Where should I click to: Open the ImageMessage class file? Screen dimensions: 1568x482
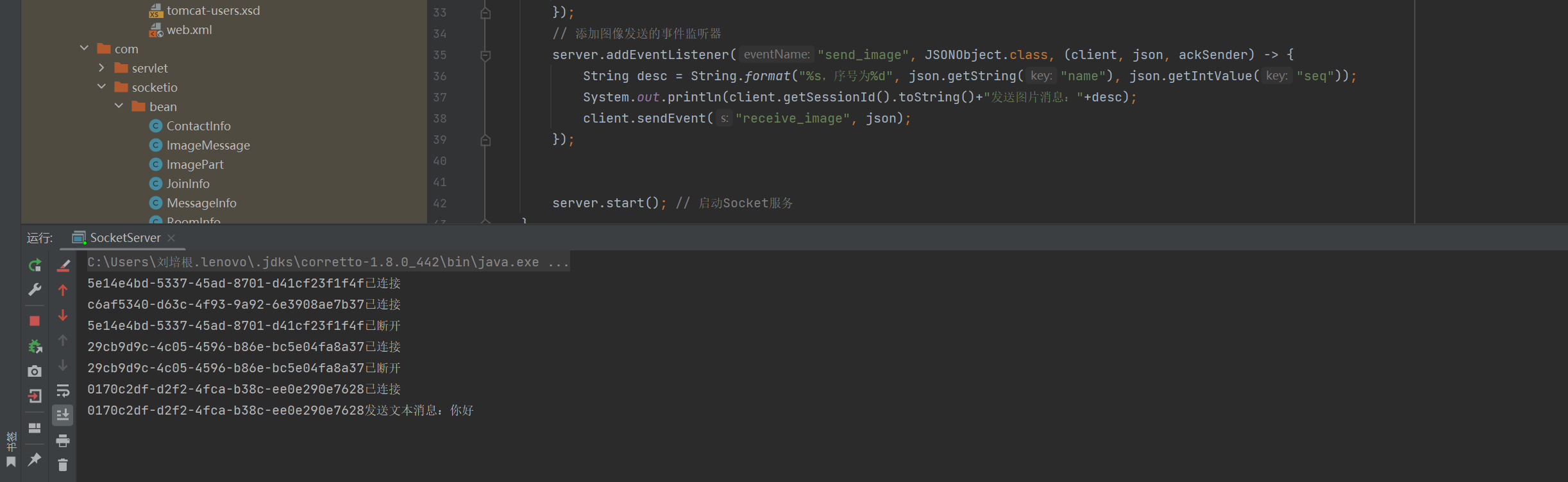coord(208,146)
